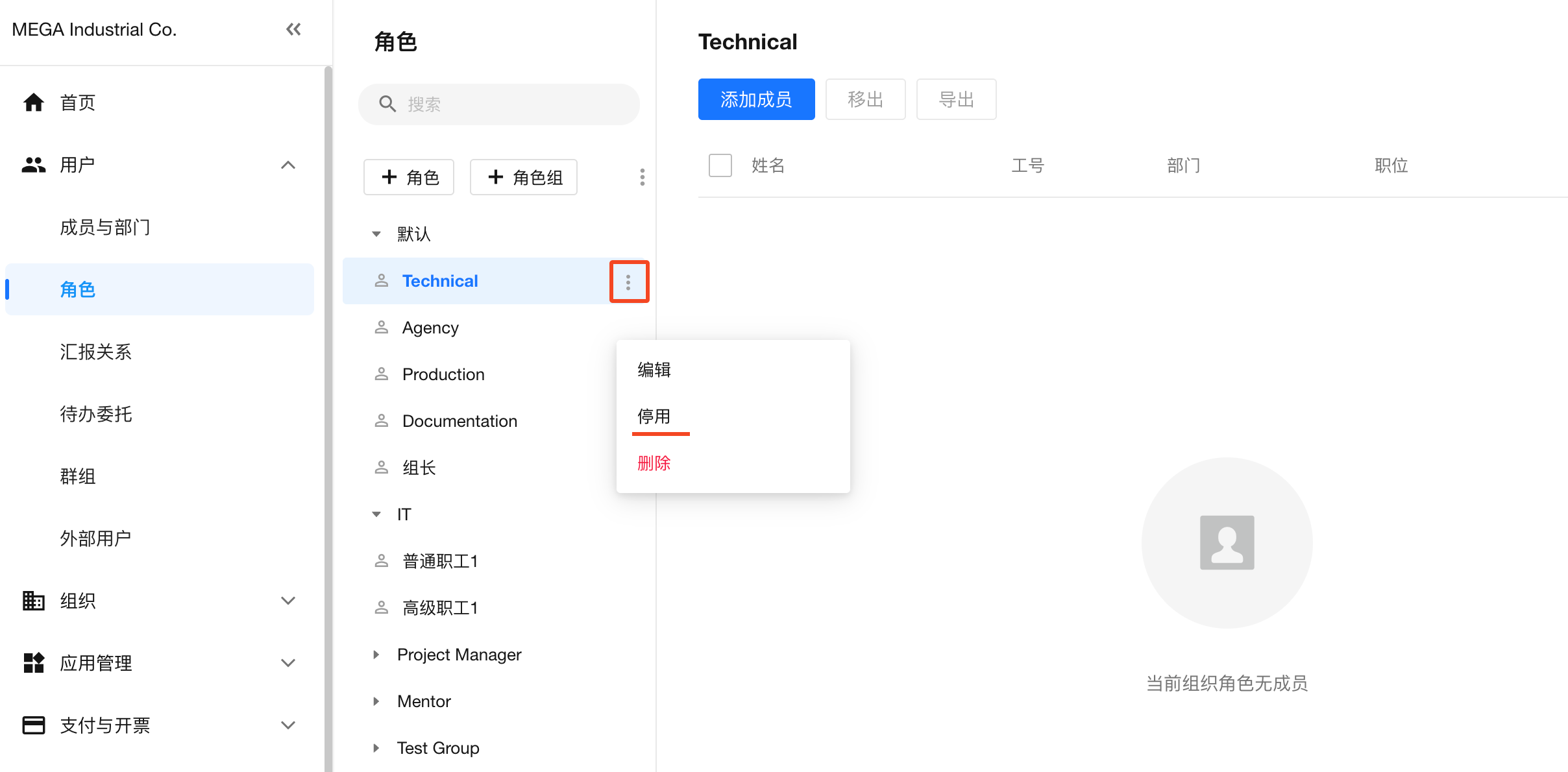The image size is (1568, 772).
Task: Click the organization building icon
Action: click(x=34, y=601)
